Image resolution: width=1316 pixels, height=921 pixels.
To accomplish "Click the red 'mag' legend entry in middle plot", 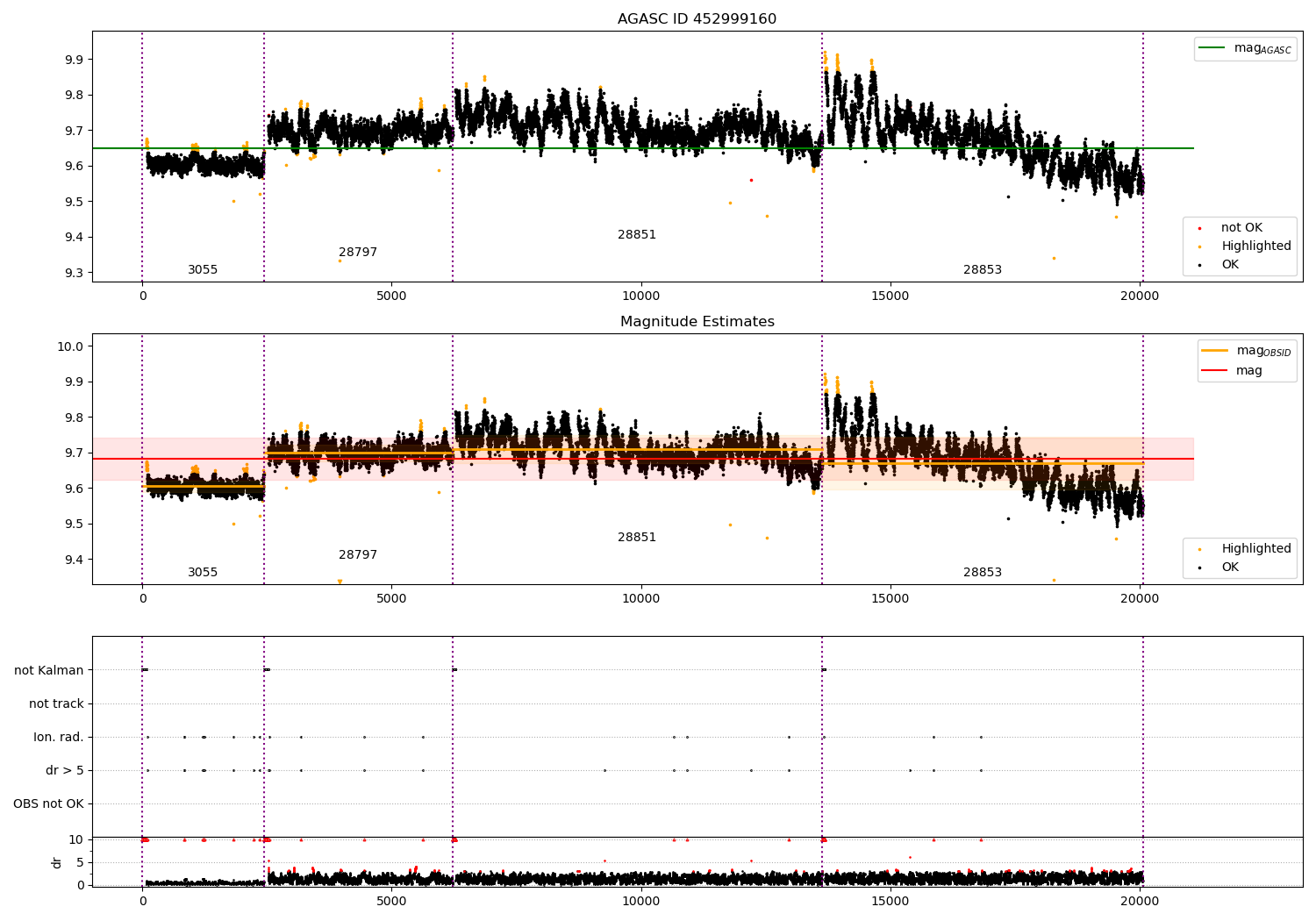I will (x=1233, y=371).
